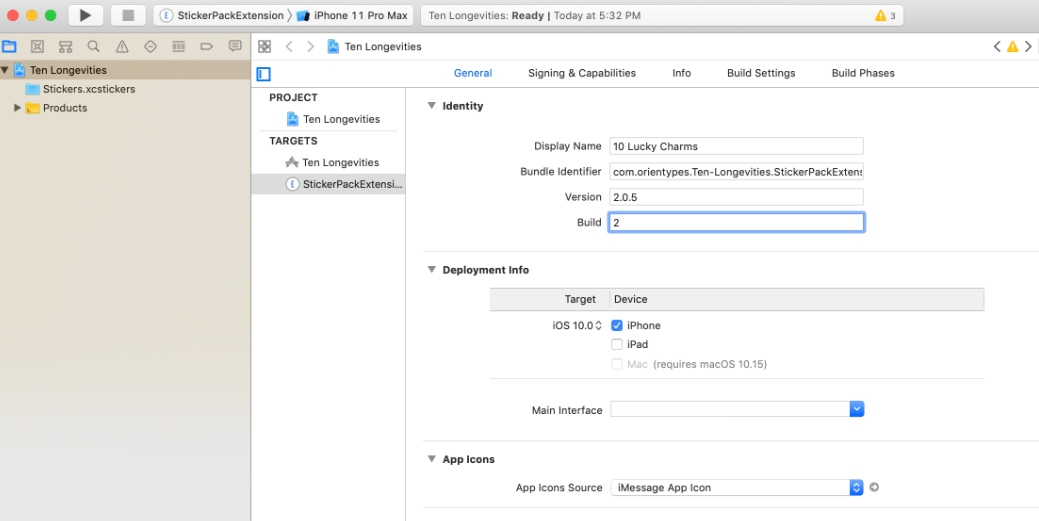Open the Breakpoint navigator
1039x521 pixels.
(x=207, y=46)
